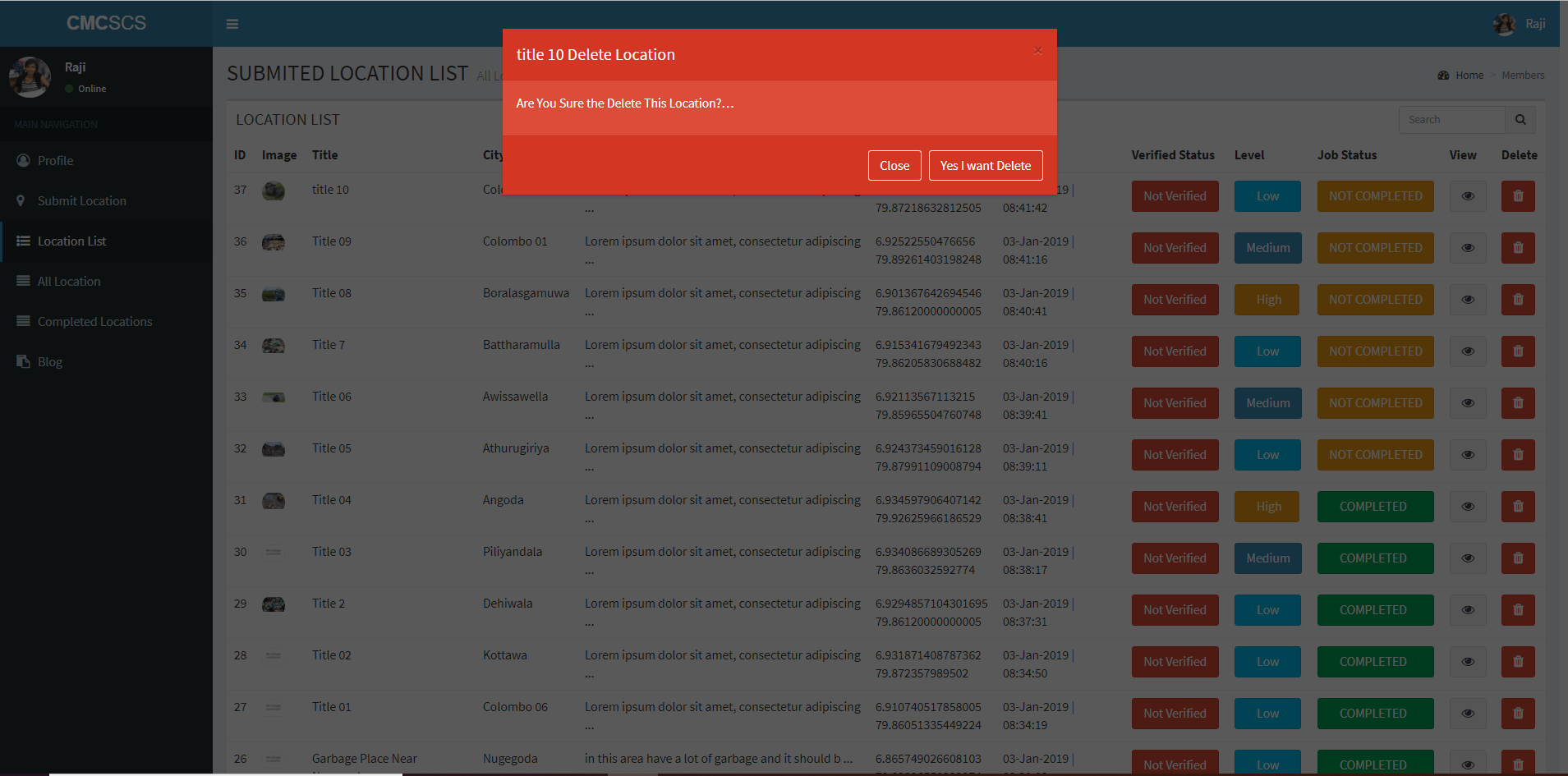Viewport: 1568px width, 776px height.
Task: Focus the Search input field
Action: (x=1452, y=120)
